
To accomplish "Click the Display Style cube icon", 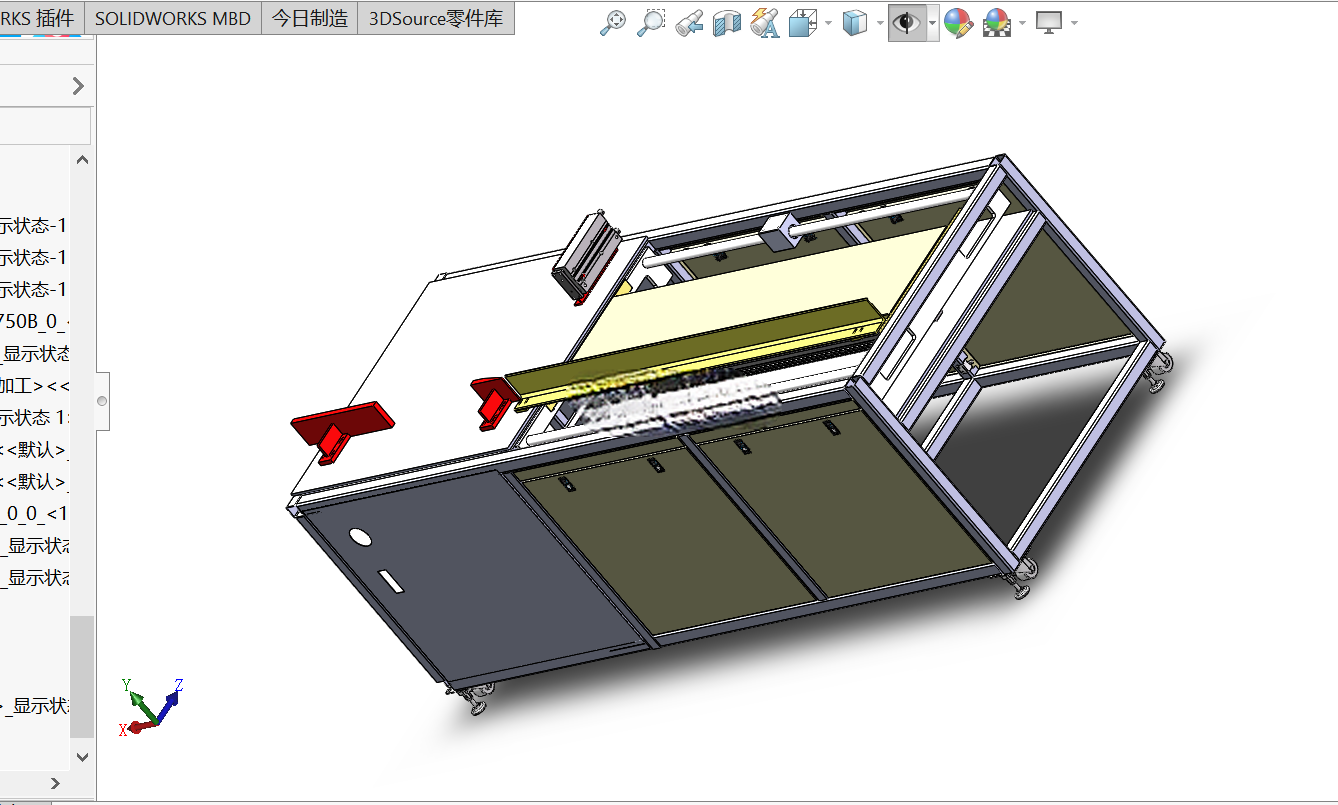I will click(855, 23).
